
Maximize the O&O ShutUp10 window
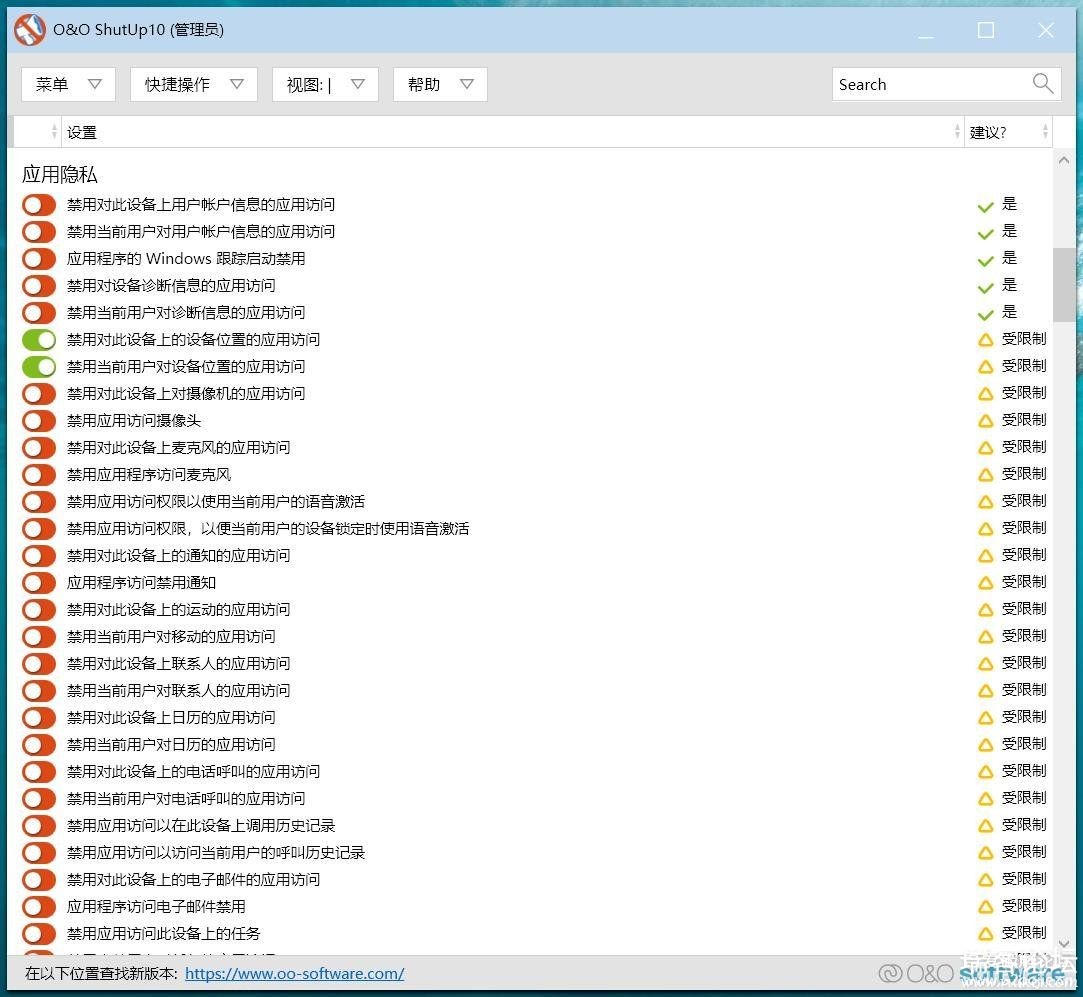point(986,30)
